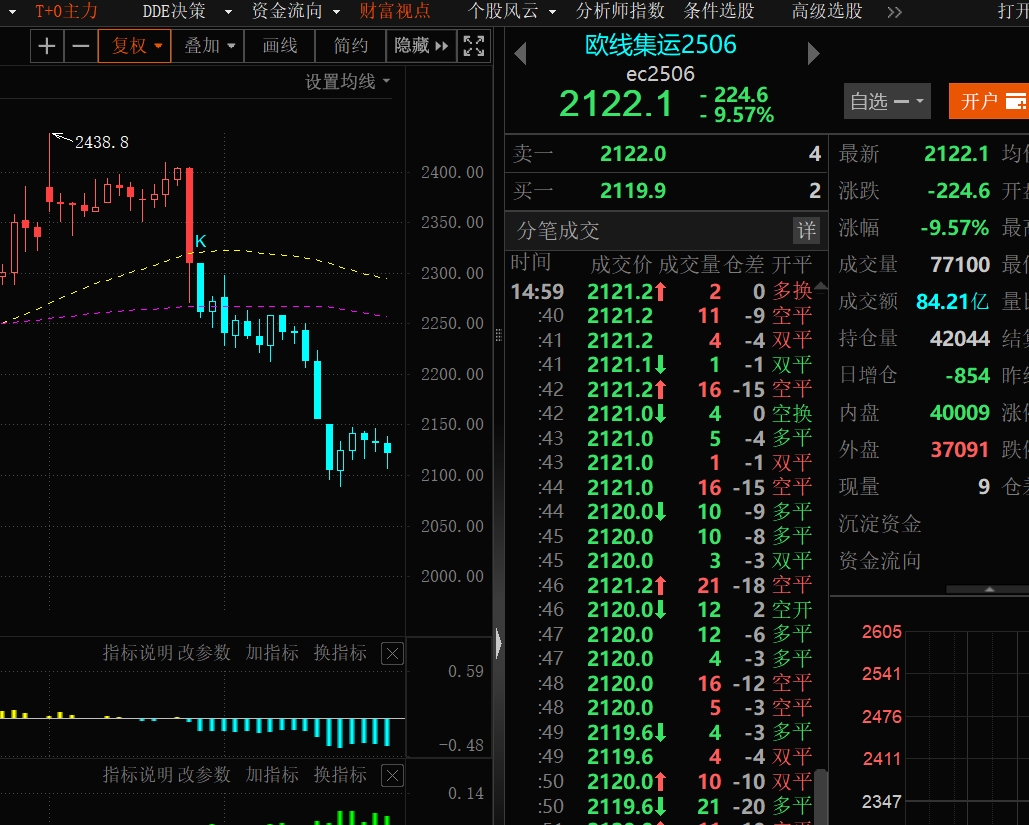Zoom out chart with minus button
Viewport: 1029px width, 825px height.
click(x=81, y=46)
